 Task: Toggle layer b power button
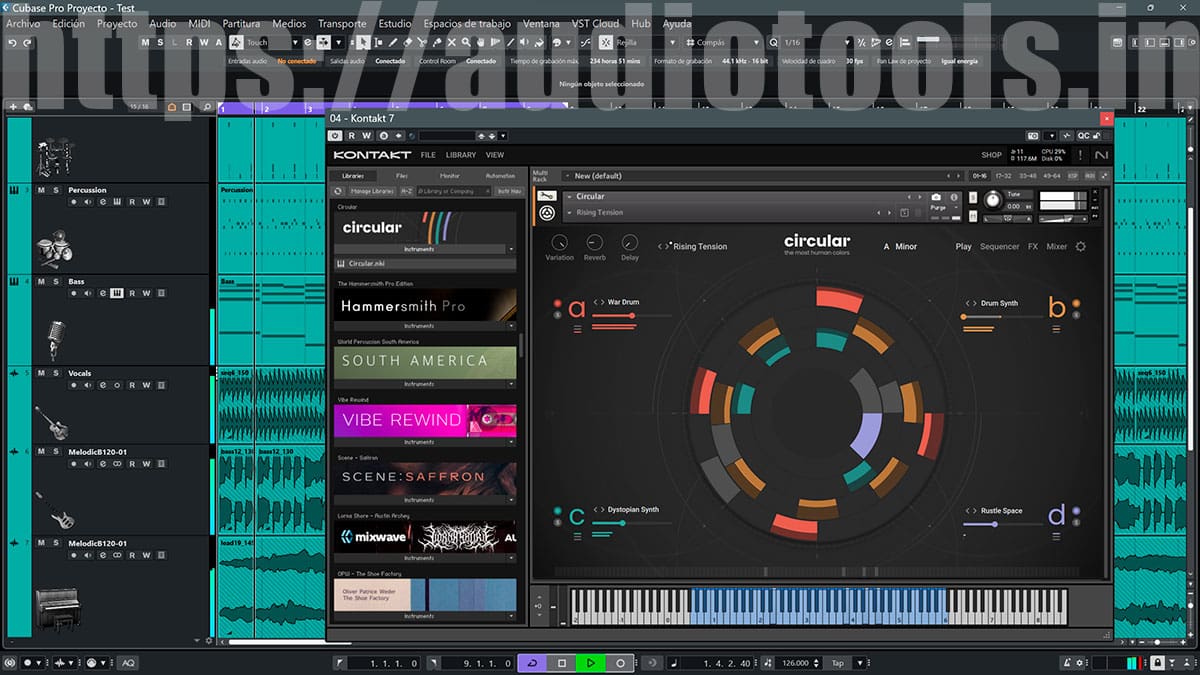[x=1076, y=304]
